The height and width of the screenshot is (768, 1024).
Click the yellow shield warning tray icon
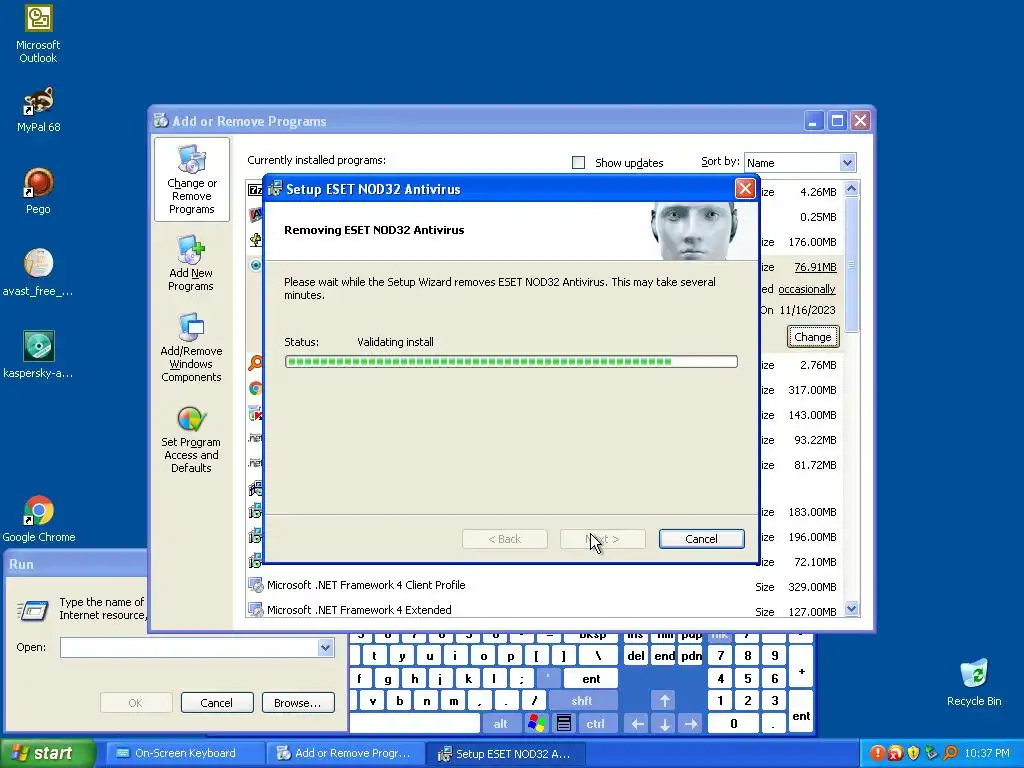(x=914, y=753)
